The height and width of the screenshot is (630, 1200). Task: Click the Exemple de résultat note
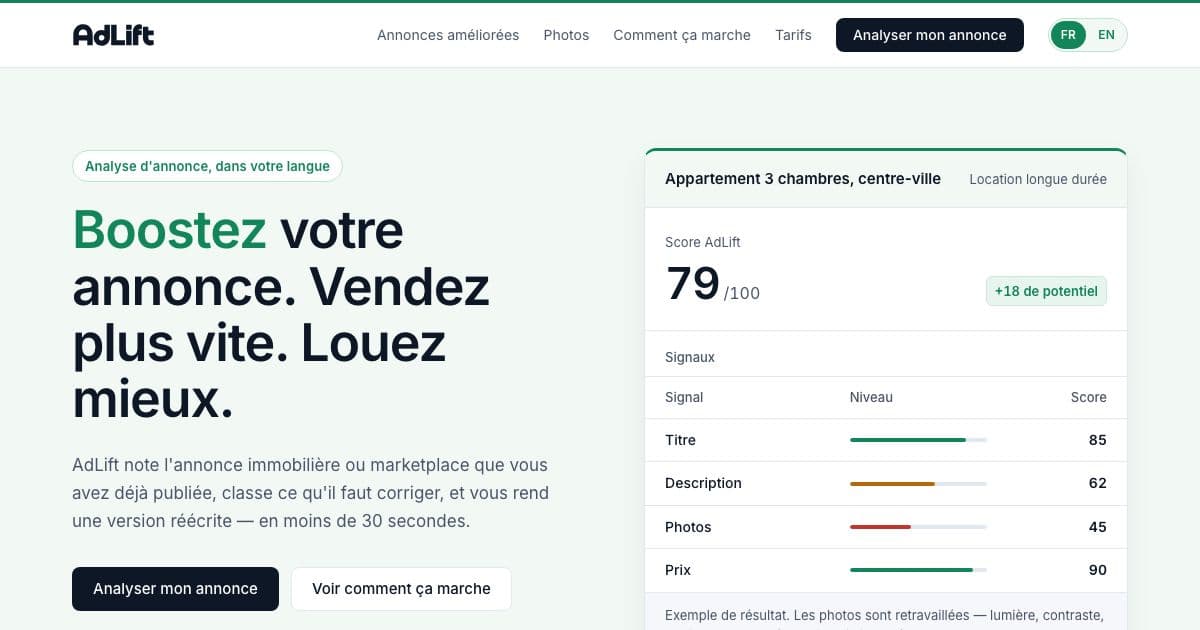pyautogui.click(x=884, y=615)
